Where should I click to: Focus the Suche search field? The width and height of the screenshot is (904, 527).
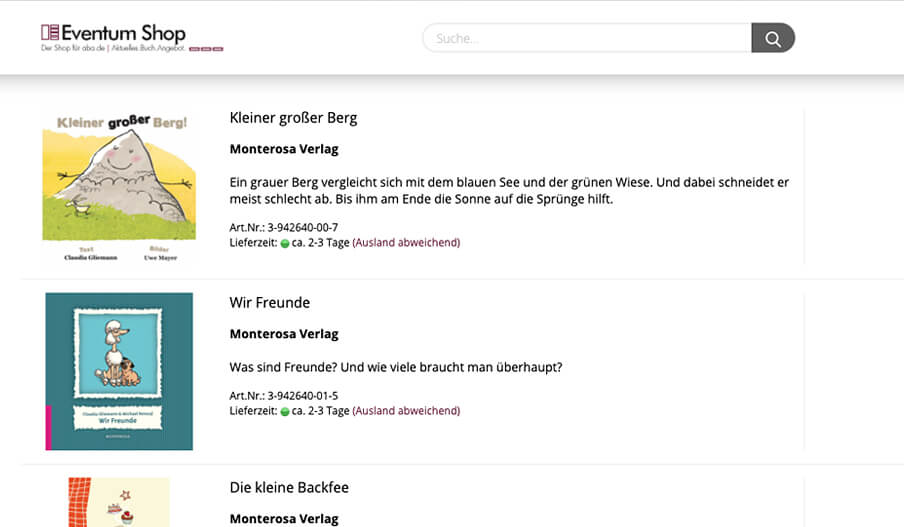tap(587, 38)
